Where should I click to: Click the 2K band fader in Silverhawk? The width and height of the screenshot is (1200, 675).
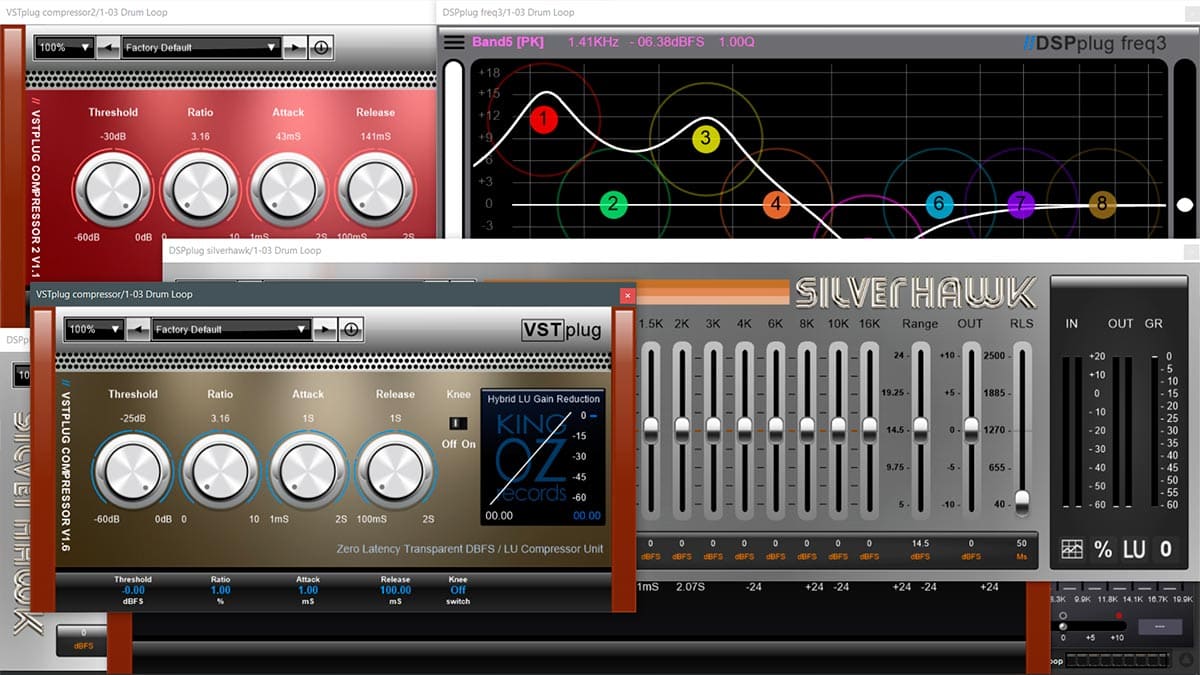click(x=682, y=428)
